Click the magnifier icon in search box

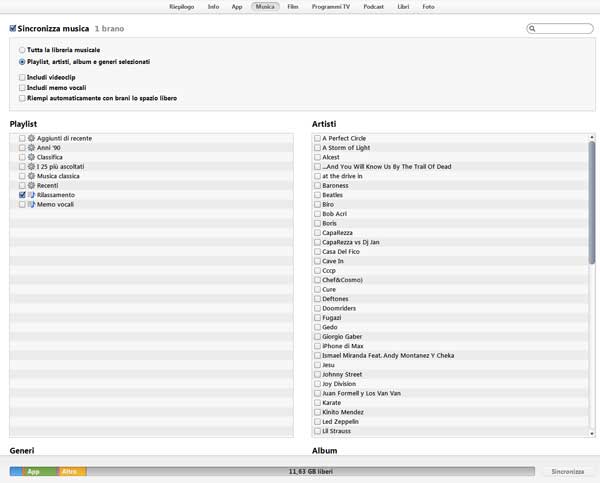(532, 29)
